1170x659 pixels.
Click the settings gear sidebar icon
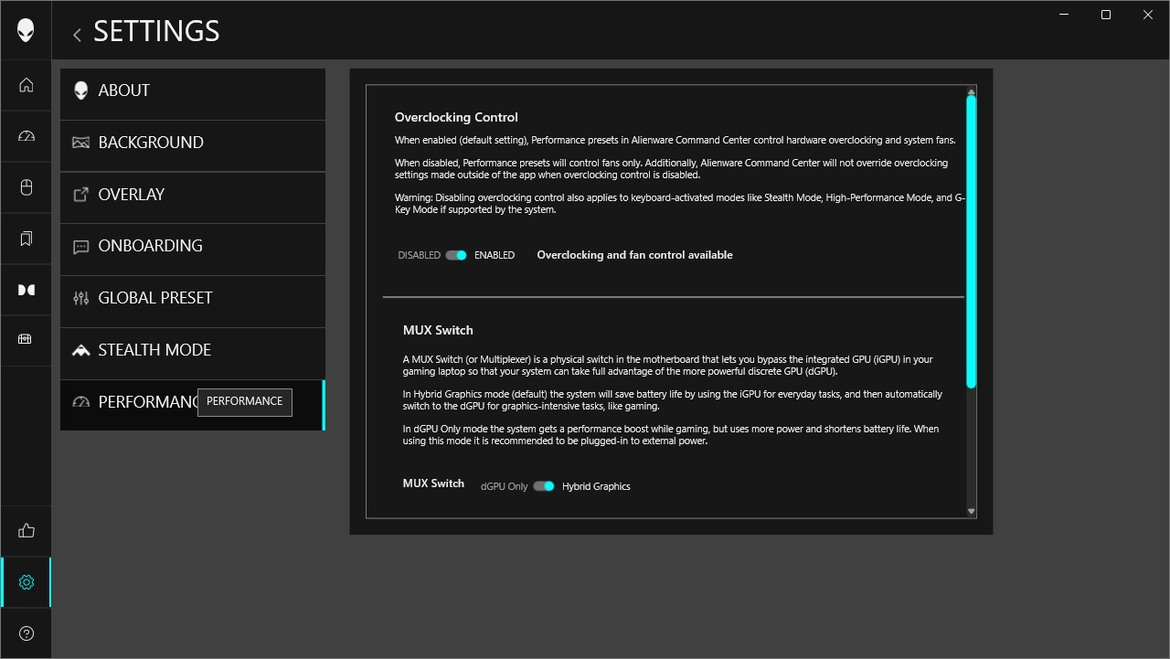point(26,582)
